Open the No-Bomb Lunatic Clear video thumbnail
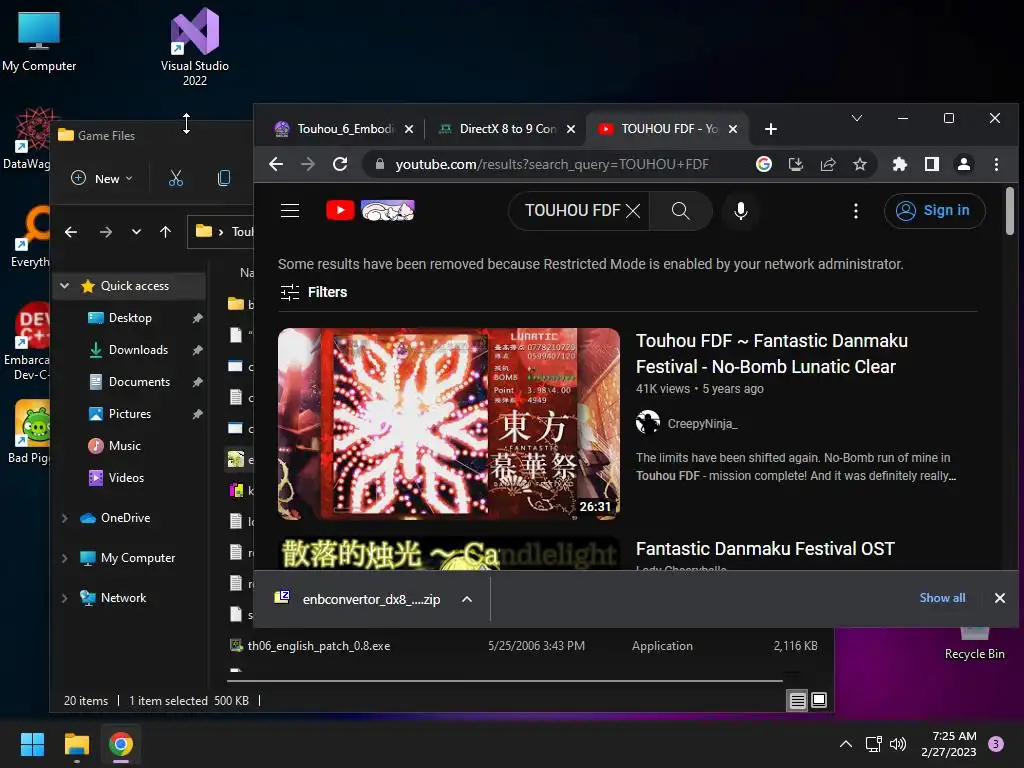The image size is (1024, 768). click(449, 424)
